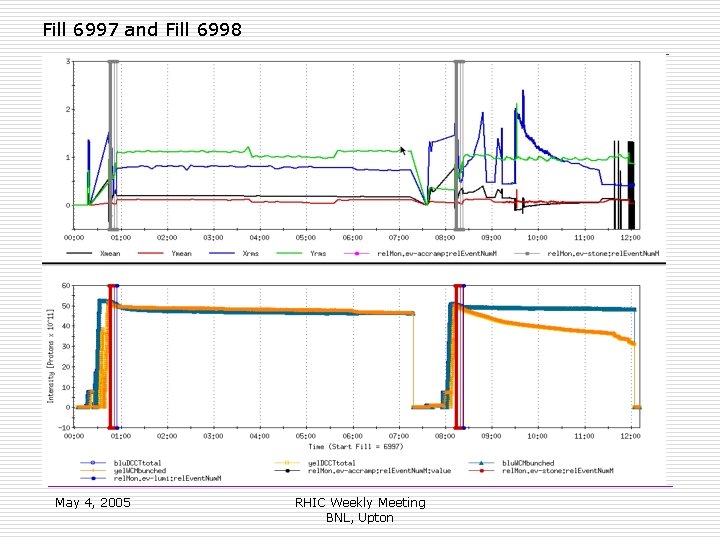The width and height of the screenshot is (720, 540).
Task: Click the second gray vertical event marker near 08:00
Action: click(459, 145)
